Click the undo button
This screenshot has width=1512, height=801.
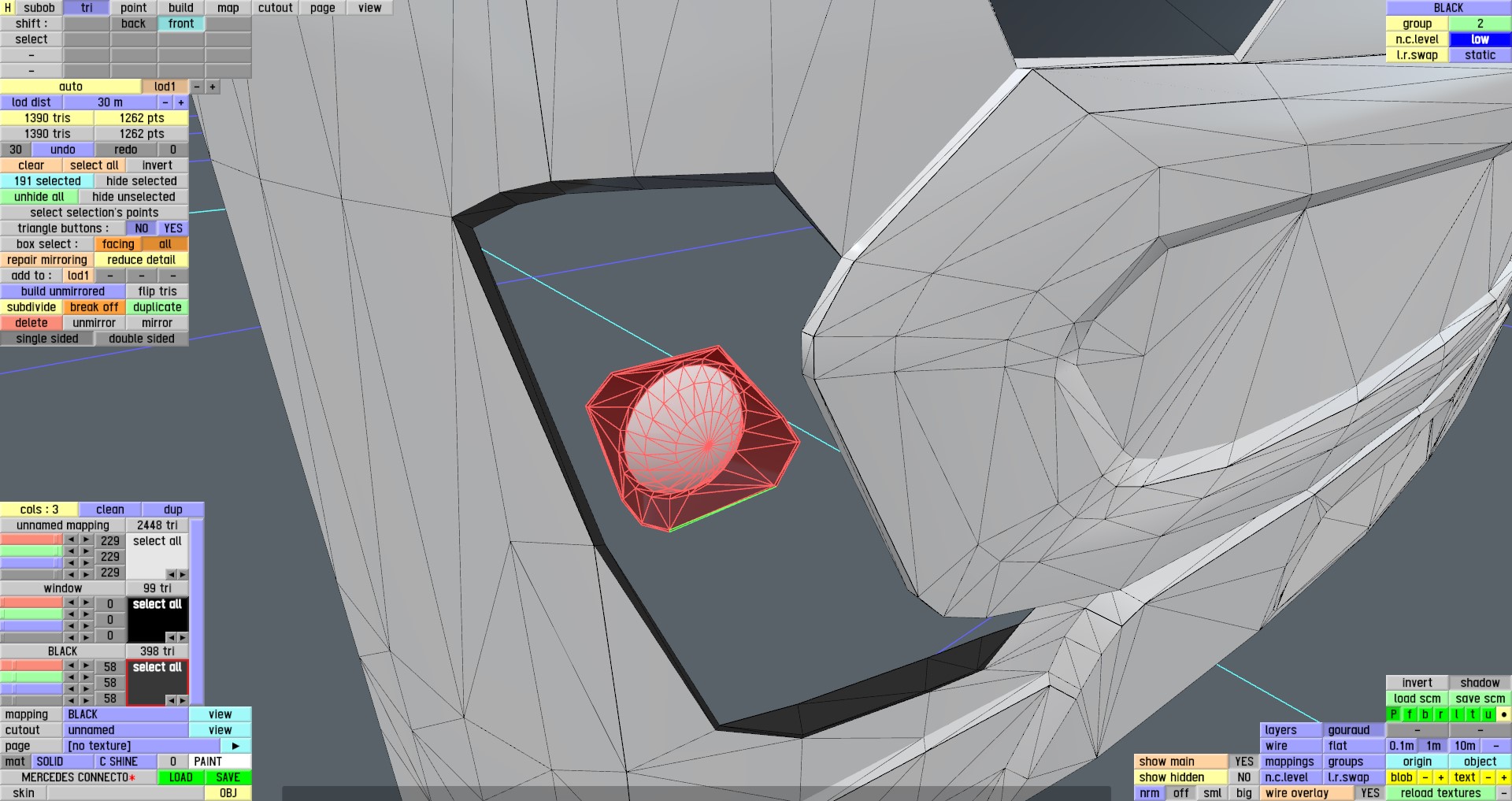[x=63, y=150]
